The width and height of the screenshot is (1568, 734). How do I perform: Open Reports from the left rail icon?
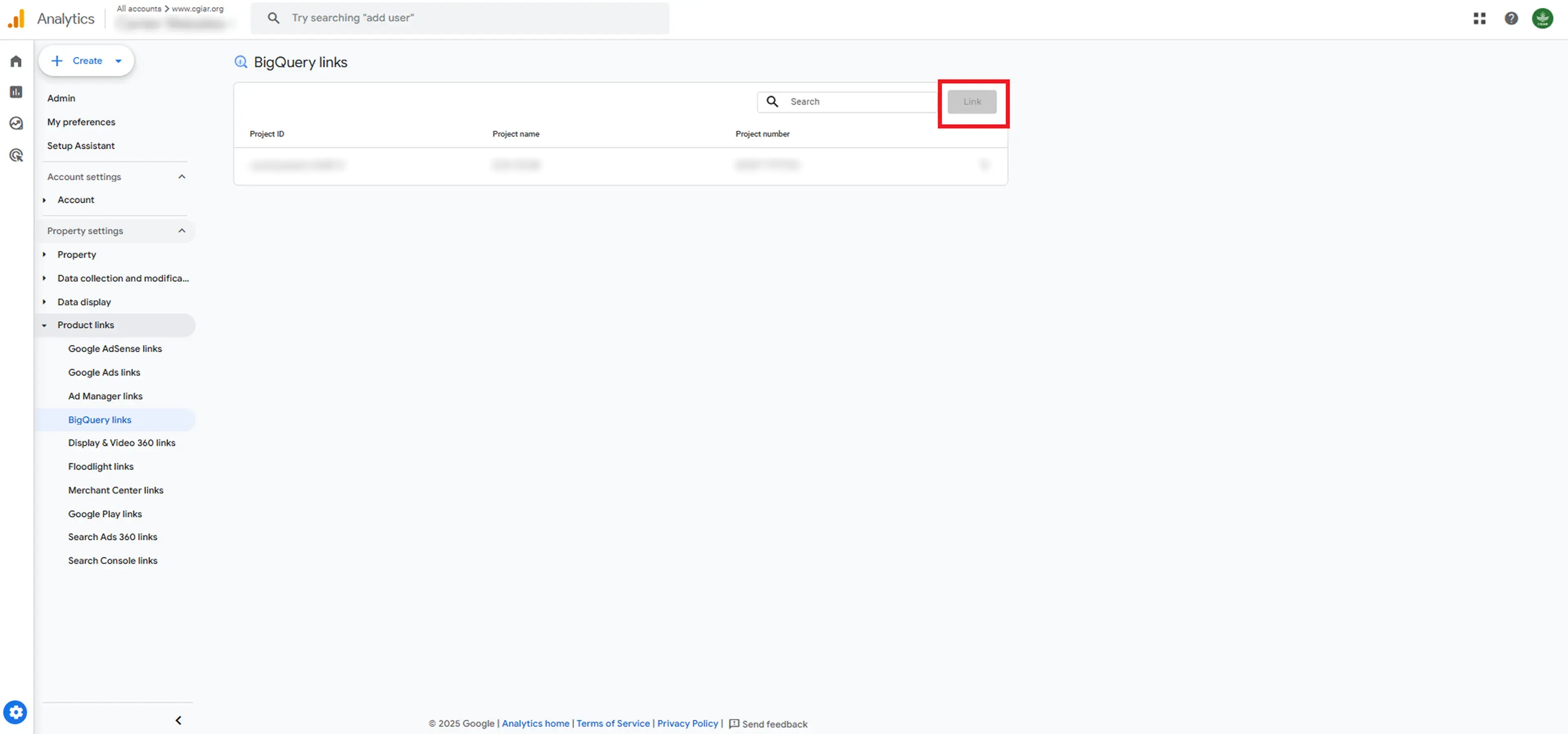point(16,92)
